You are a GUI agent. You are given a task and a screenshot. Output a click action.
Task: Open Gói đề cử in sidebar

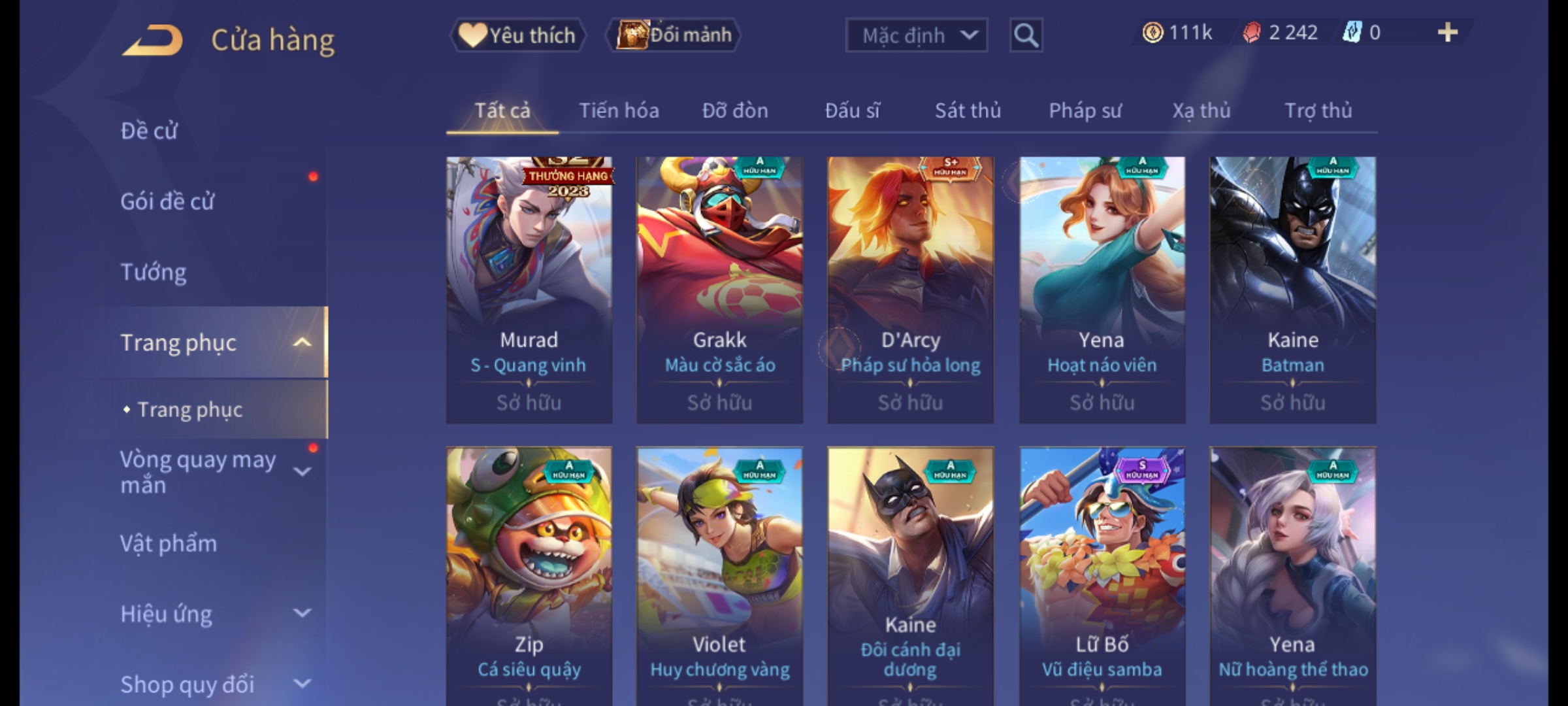tap(167, 201)
